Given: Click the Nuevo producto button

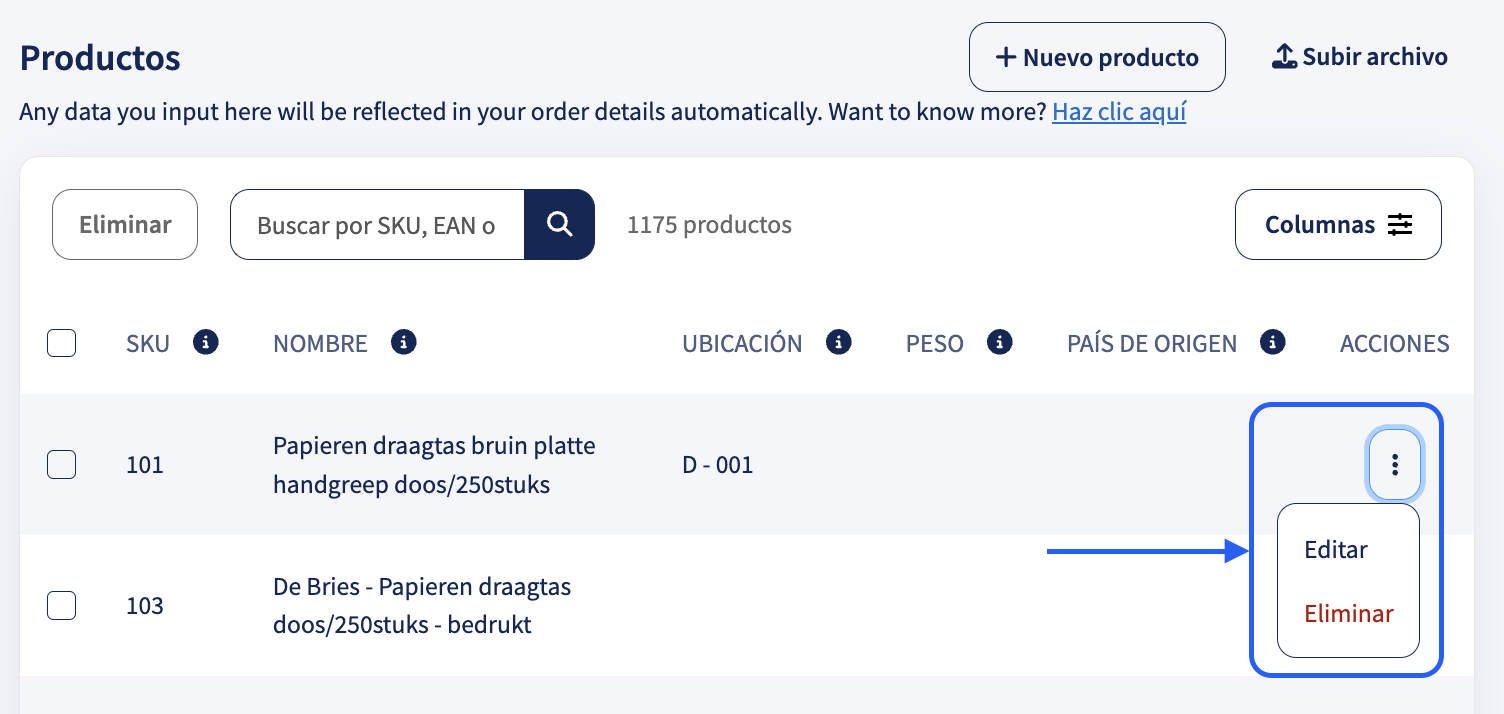Looking at the screenshot, I should [x=1097, y=57].
